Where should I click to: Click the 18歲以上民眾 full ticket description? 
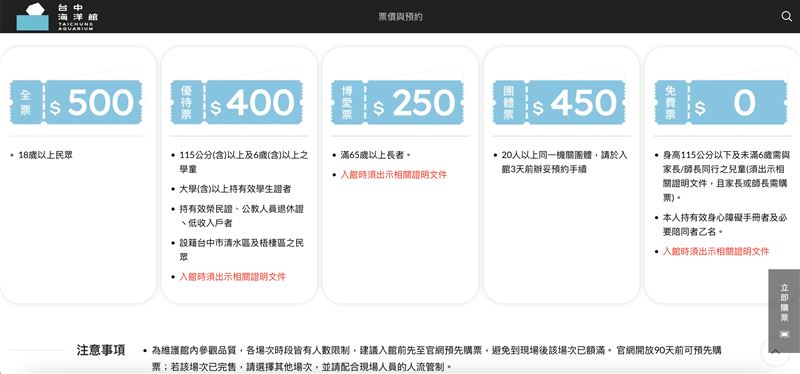[45, 155]
